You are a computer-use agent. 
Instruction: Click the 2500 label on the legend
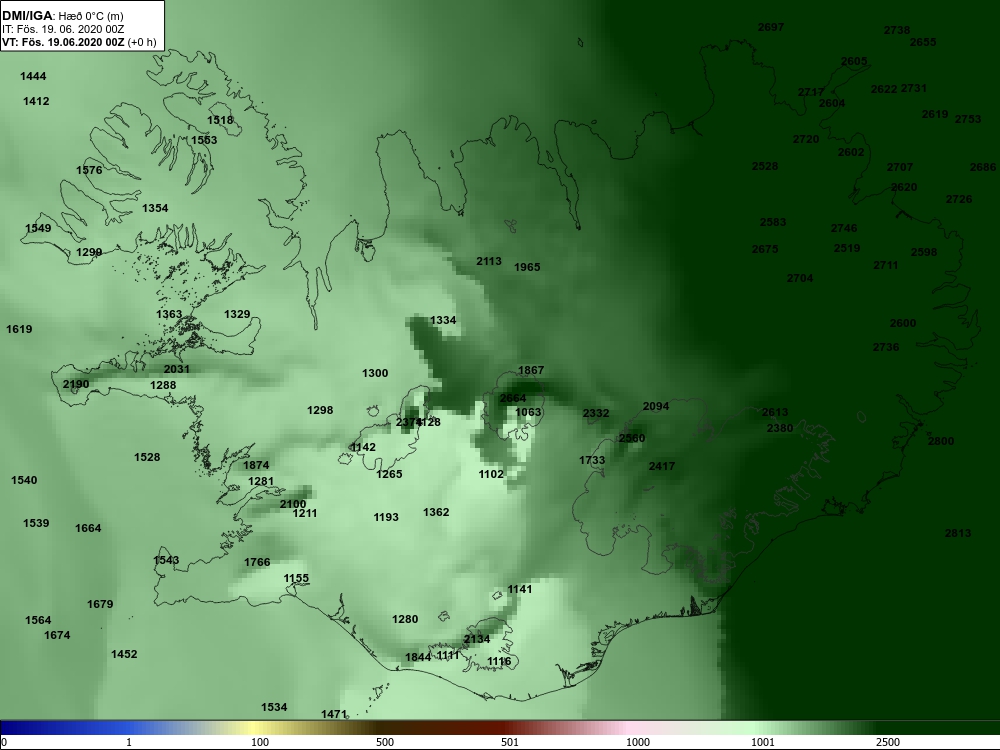[x=888, y=742]
